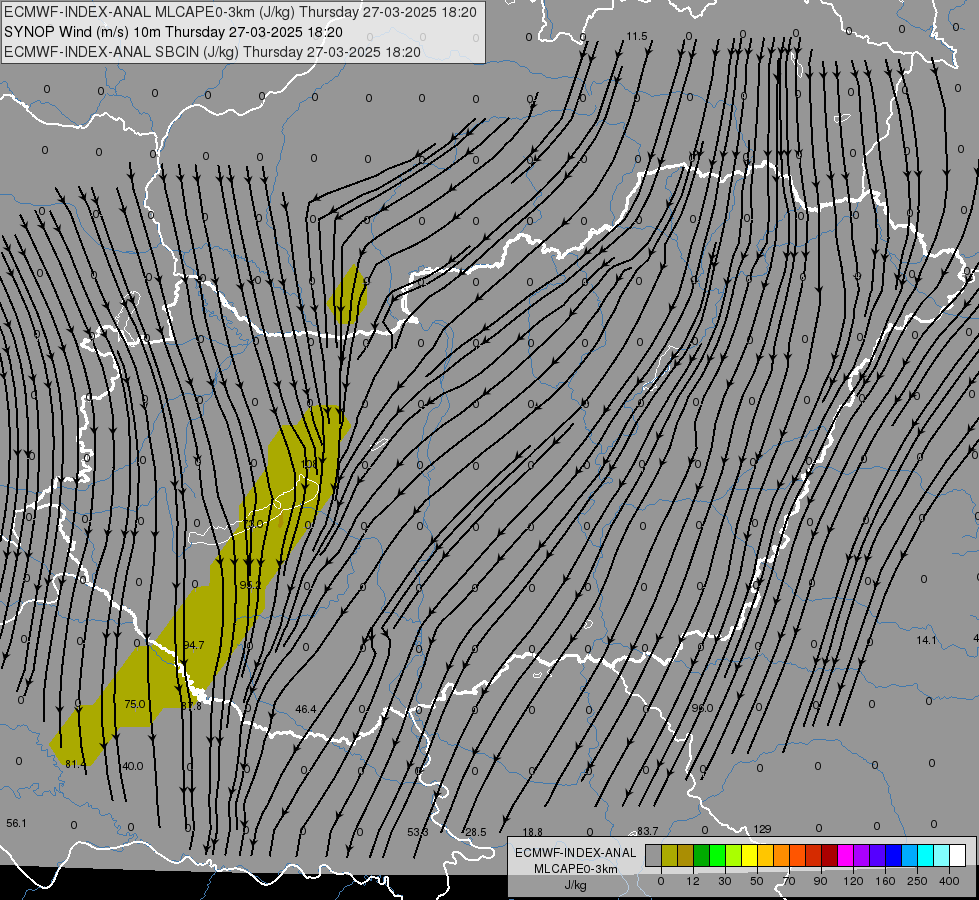Screen dimensions: 979x900
Task: Click the legend scale value 12
Action: [693, 881]
